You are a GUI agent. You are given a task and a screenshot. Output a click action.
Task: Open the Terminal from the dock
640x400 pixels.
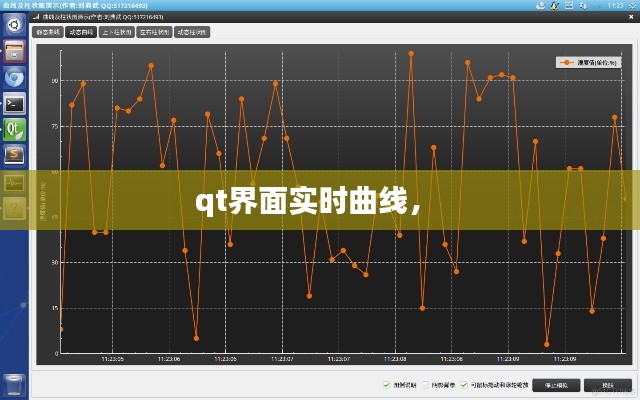coord(14,102)
